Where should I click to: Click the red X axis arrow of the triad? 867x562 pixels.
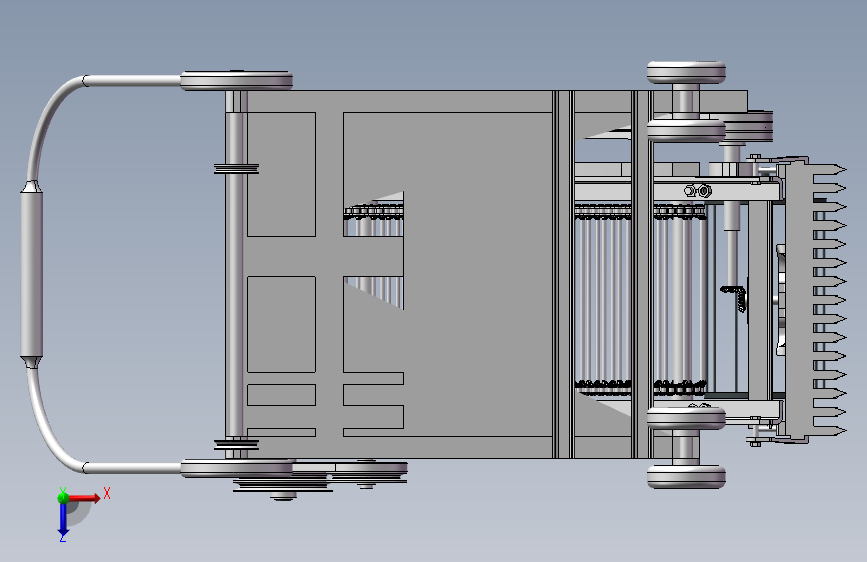point(85,498)
